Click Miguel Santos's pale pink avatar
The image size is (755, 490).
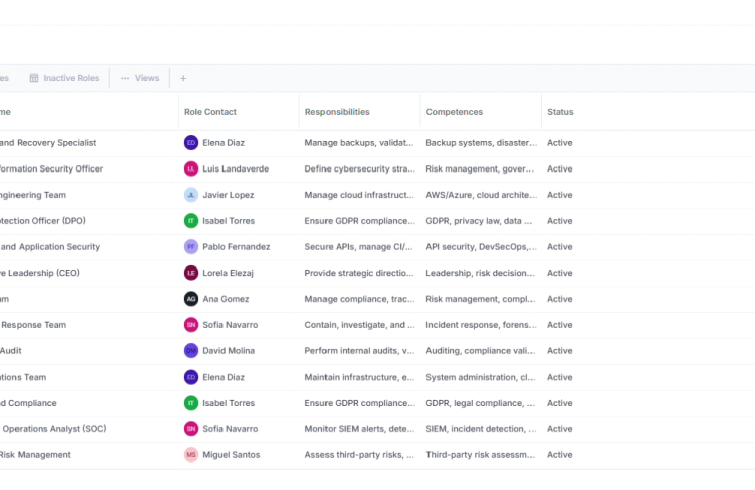tap(191, 455)
